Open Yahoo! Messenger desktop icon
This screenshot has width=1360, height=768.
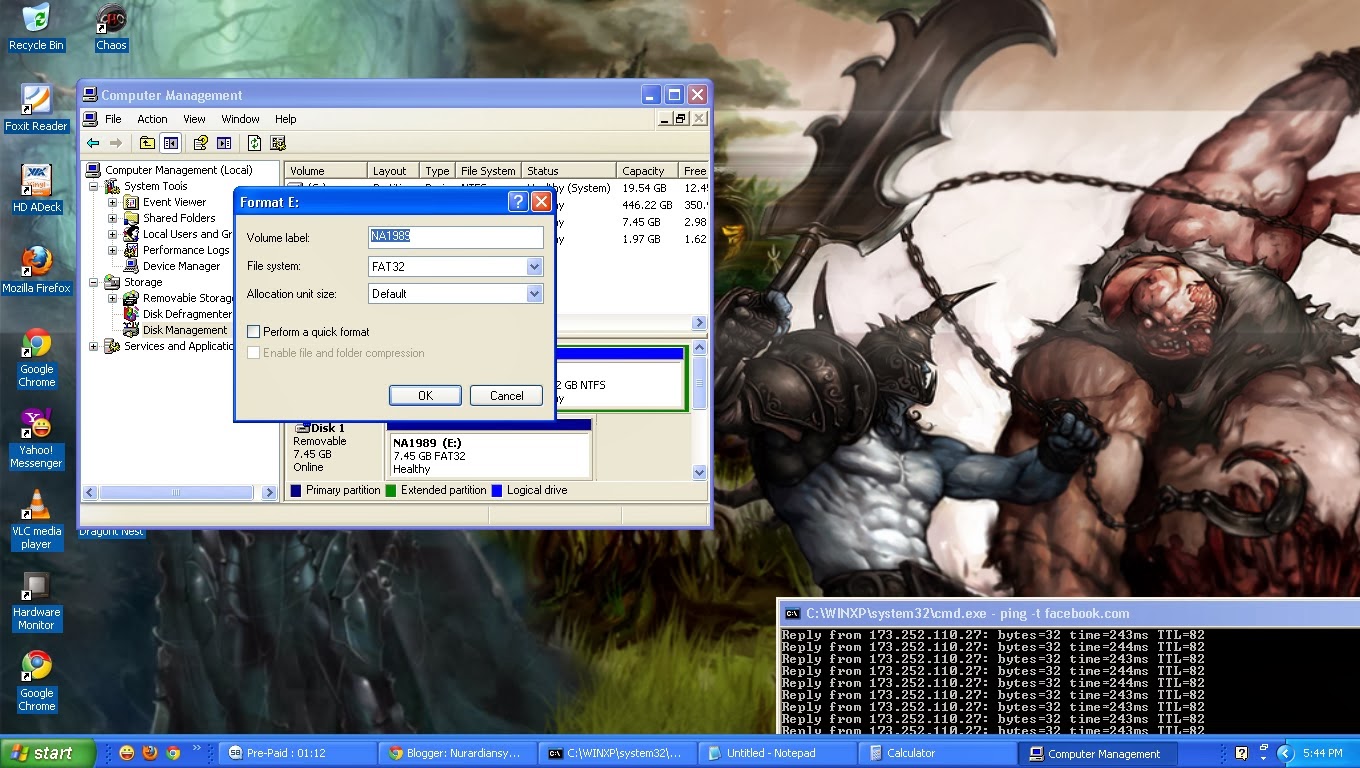(x=36, y=438)
